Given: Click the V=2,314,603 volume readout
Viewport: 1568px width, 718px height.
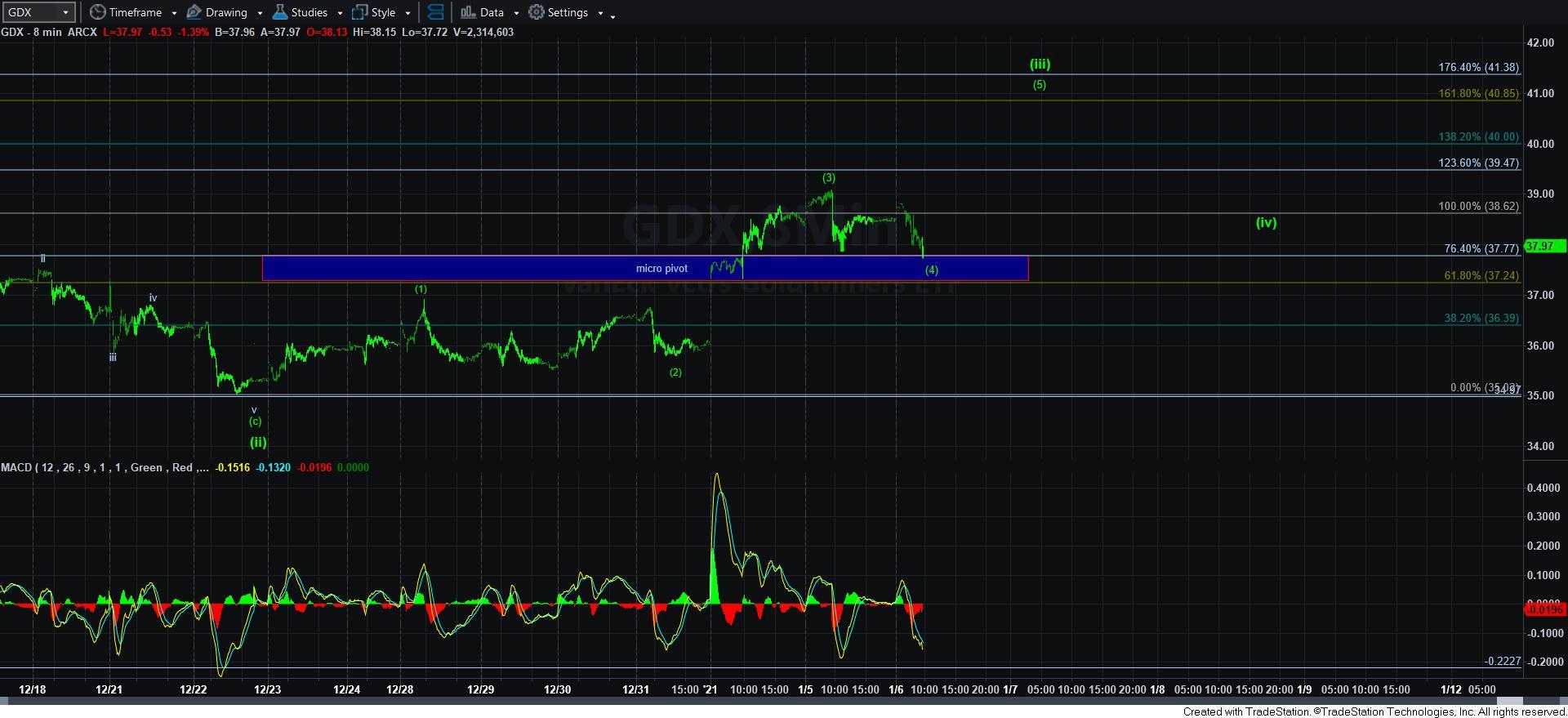Looking at the screenshot, I should pyautogui.click(x=484, y=32).
